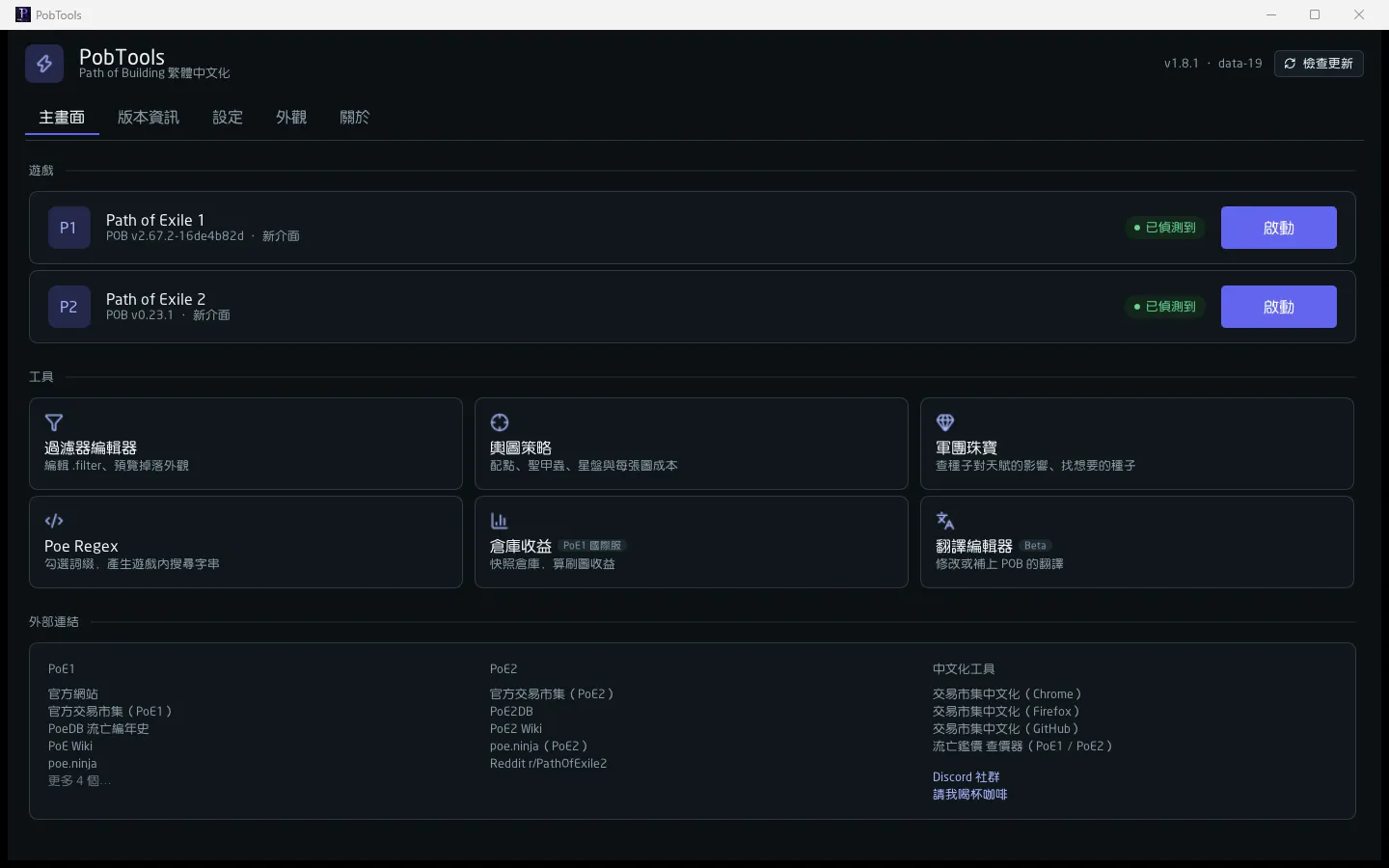Open the PoE Wiki link
Image resolution: width=1389 pixels, height=868 pixels.
[70, 746]
